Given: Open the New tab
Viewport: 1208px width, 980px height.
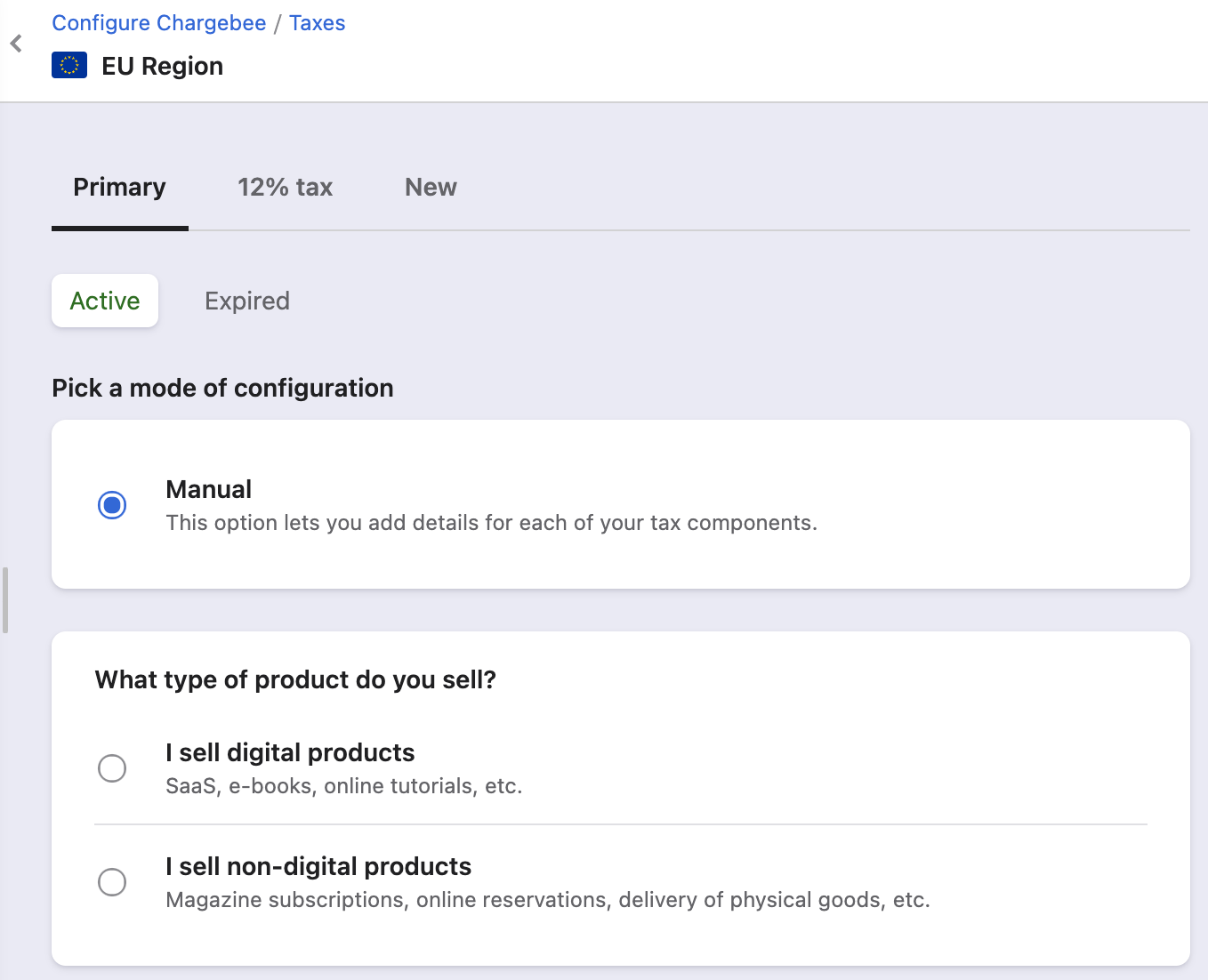Looking at the screenshot, I should click(x=431, y=188).
